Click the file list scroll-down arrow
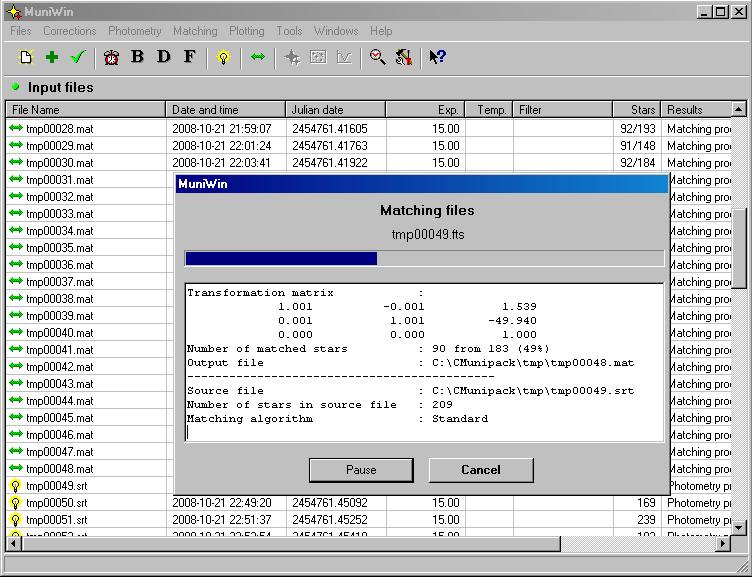Image resolution: width=752 pixels, height=577 pixels. 739,526
